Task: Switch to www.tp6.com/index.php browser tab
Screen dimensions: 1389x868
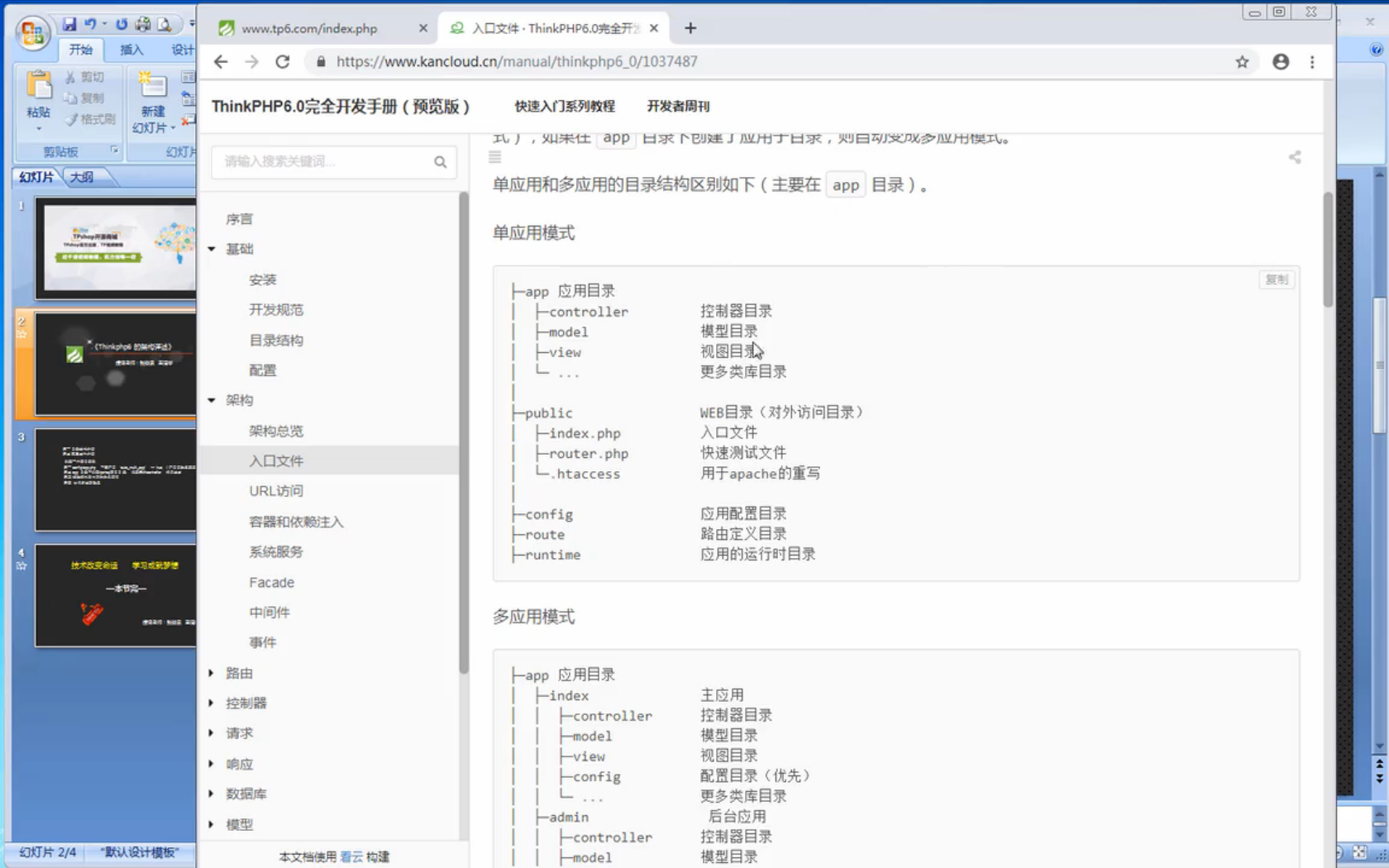Action: point(309,28)
